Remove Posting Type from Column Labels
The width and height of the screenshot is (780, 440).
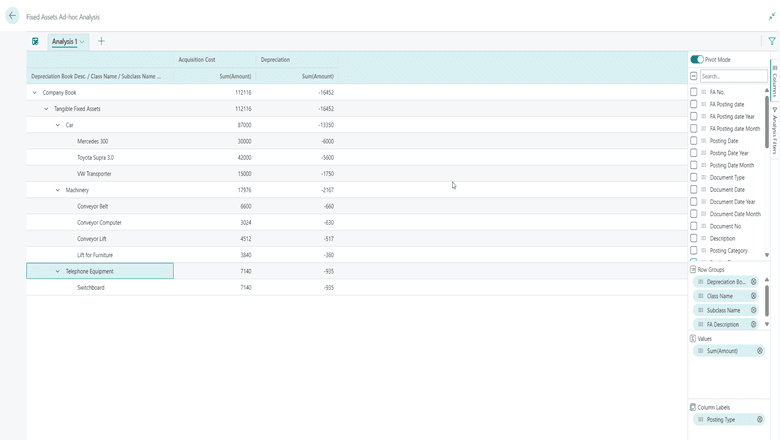(x=754, y=420)
